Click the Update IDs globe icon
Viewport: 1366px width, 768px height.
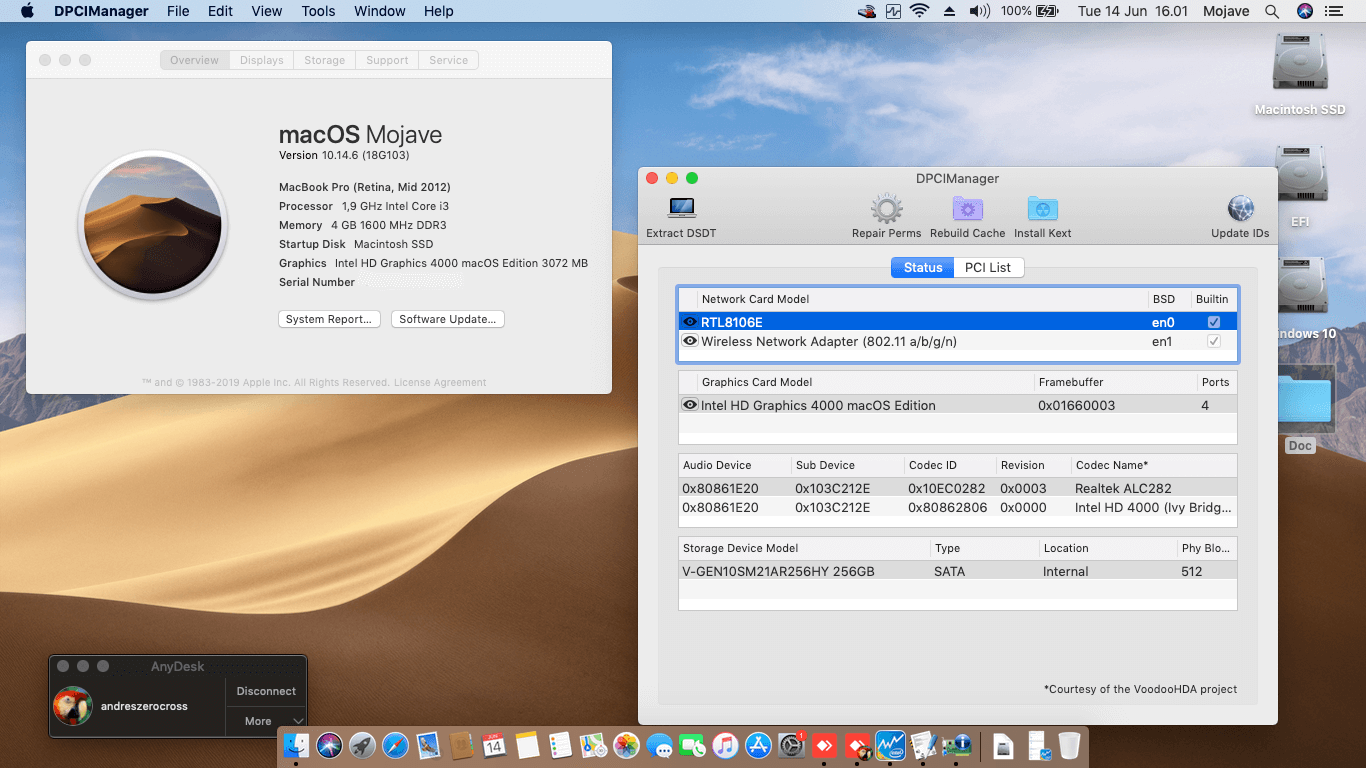pyautogui.click(x=1240, y=208)
